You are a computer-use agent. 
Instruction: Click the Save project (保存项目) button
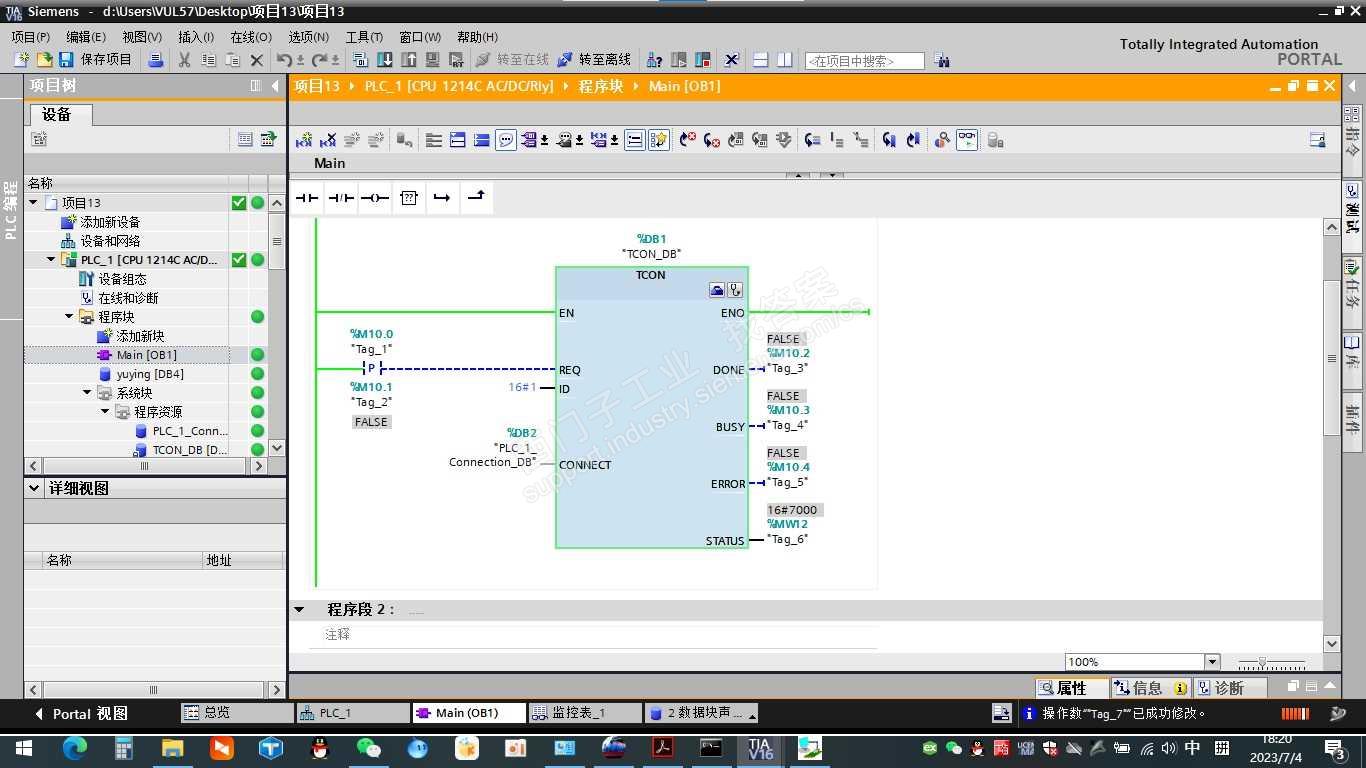(x=96, y=60)
